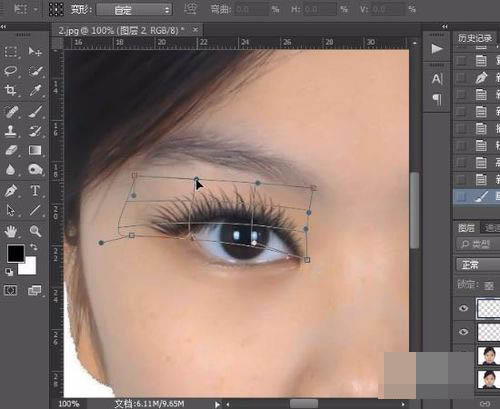
Task: Select the History Brush tool
Action: coord(35,131)
